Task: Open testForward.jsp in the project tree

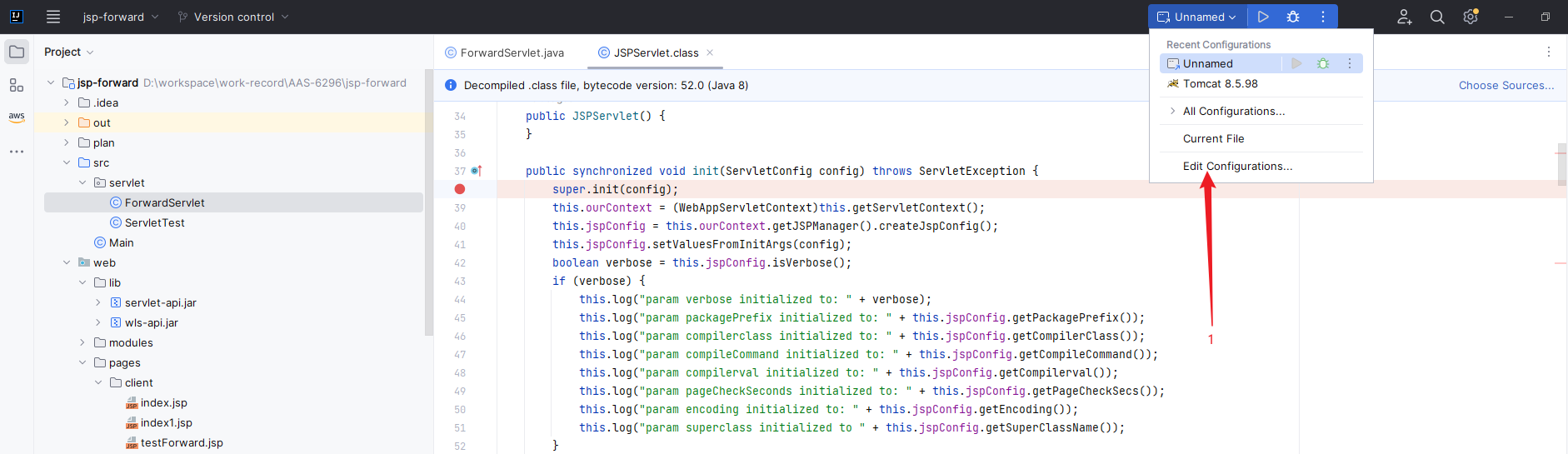Action: coord(182,442)
